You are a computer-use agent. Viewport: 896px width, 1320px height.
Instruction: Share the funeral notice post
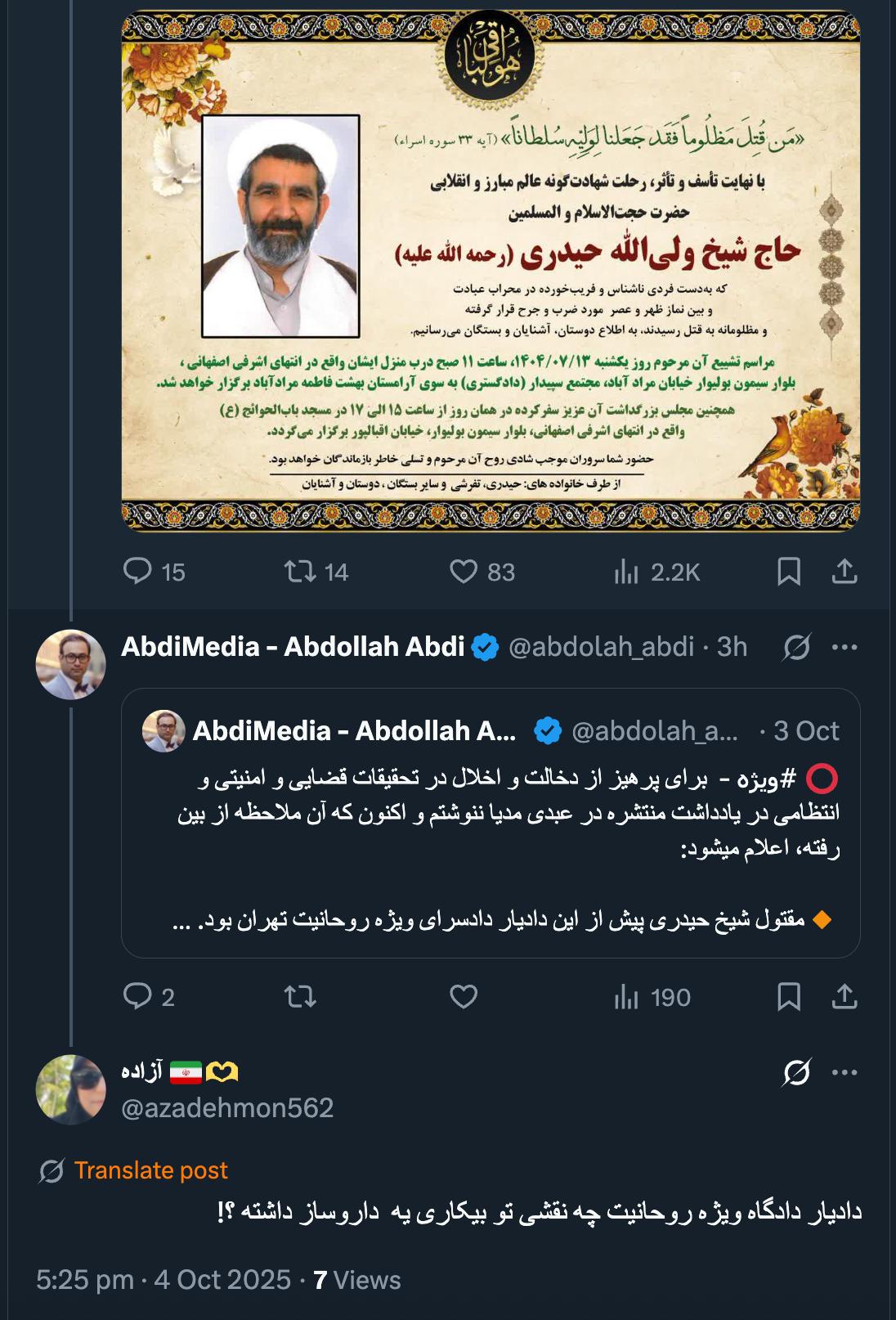pos(844,571)
